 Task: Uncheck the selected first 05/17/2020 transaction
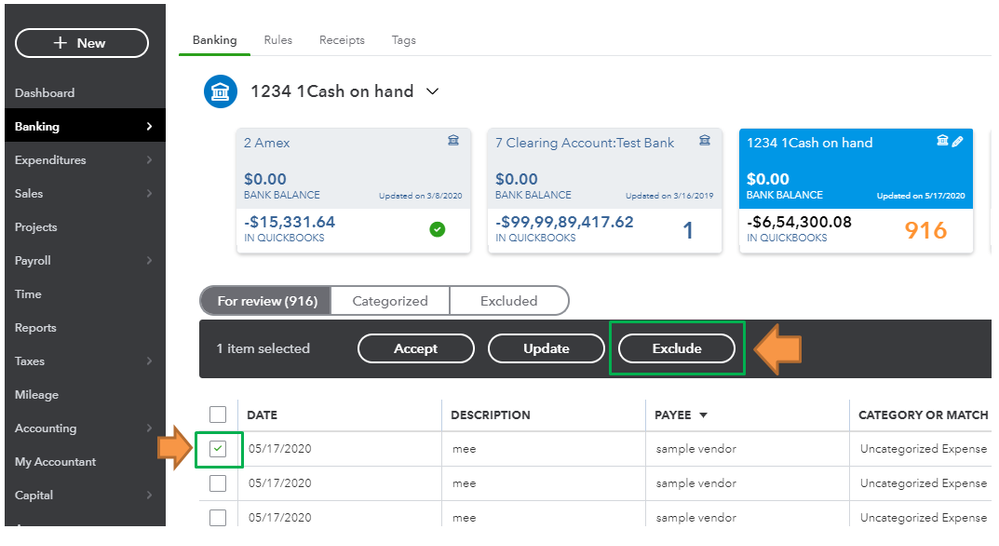(218, 449)
